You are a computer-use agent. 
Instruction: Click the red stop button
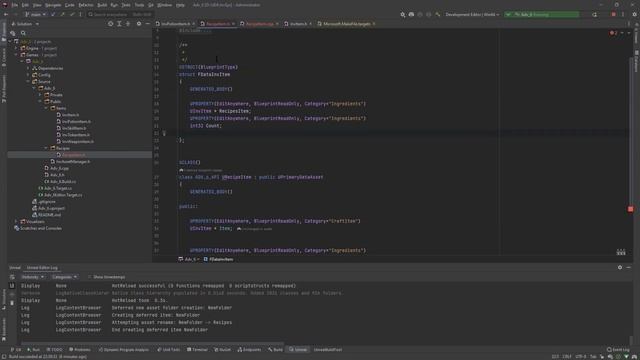pos(613,14)
